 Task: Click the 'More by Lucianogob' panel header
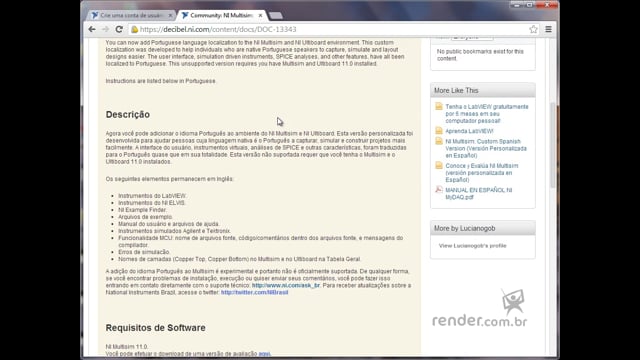(483, 228)
